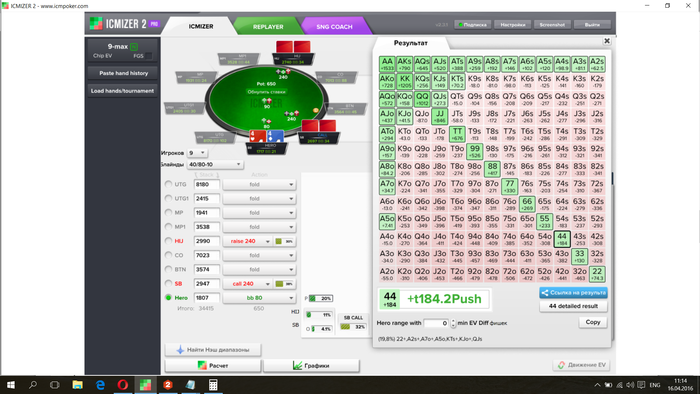The image size is (700, 394).
Task: Open the HJ raise 240 action dropdown
Action: coord(247,241)
